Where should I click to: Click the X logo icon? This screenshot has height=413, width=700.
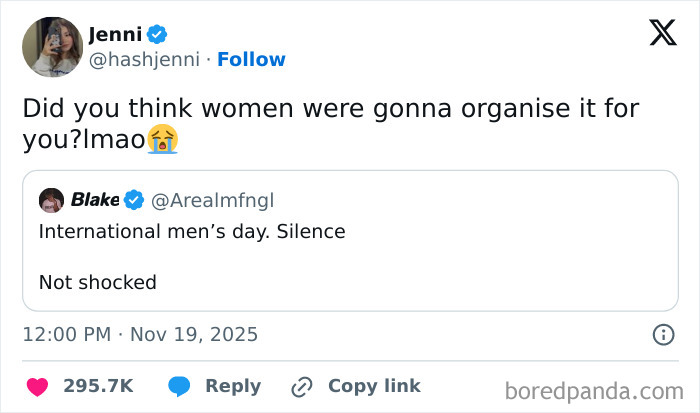click(x=662, y=33)
